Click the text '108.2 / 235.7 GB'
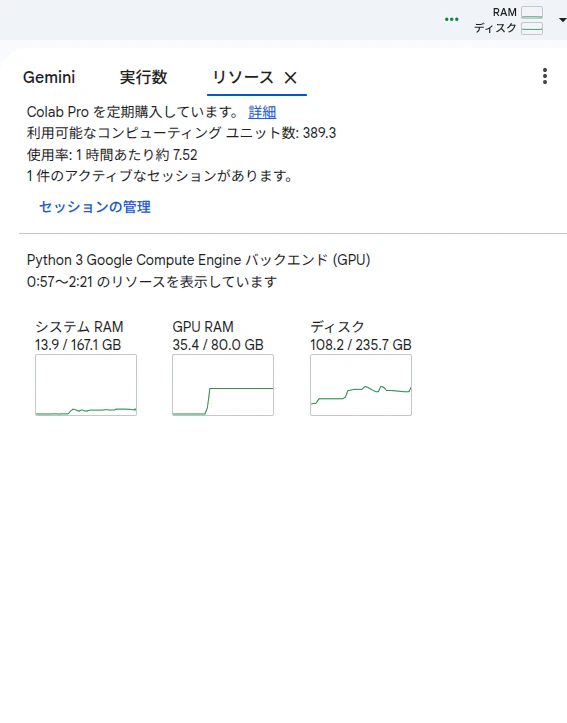This screenshot has height=723, width=567. 360,345
